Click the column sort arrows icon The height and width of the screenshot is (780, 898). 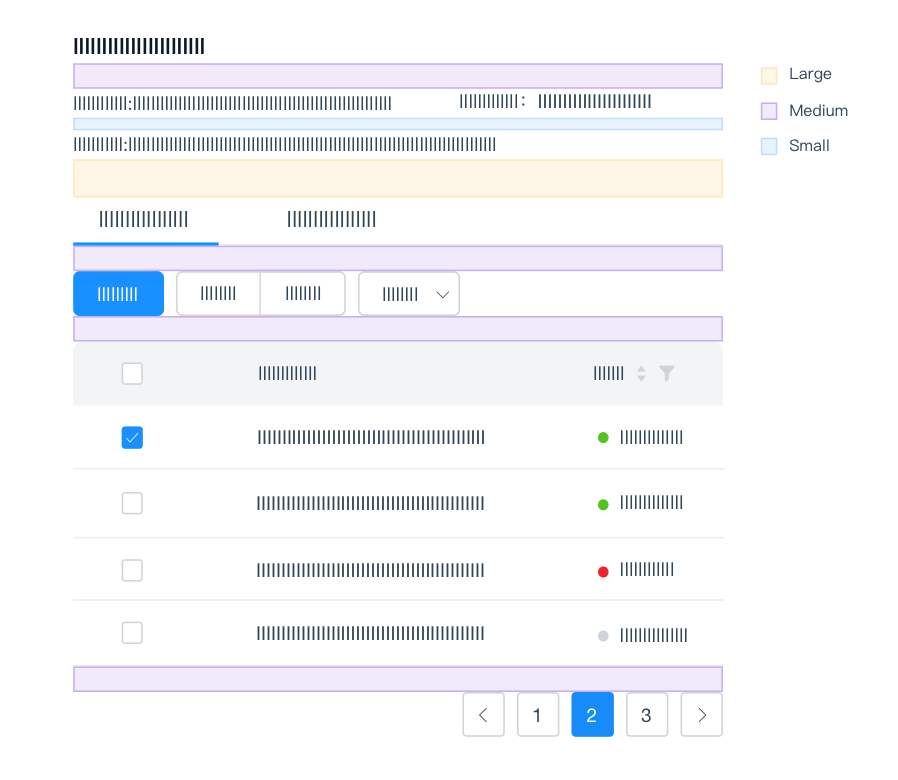pyautogui.click(x=641, y=374)
